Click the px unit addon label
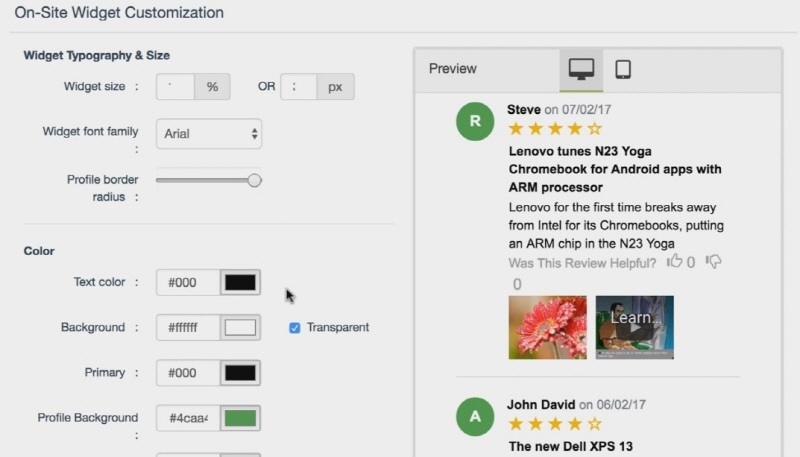The height and width of the screenshot is (457, 800). click(x=335, y=87)
